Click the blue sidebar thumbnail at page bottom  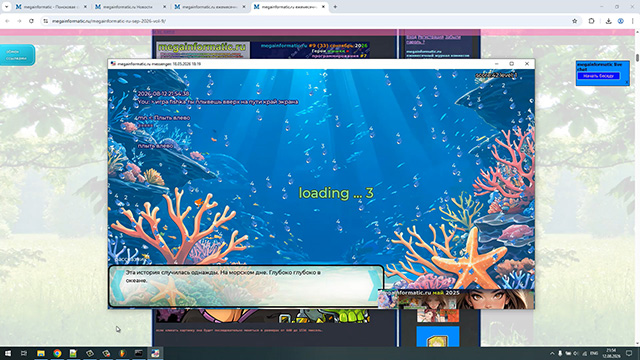point(438,337)
